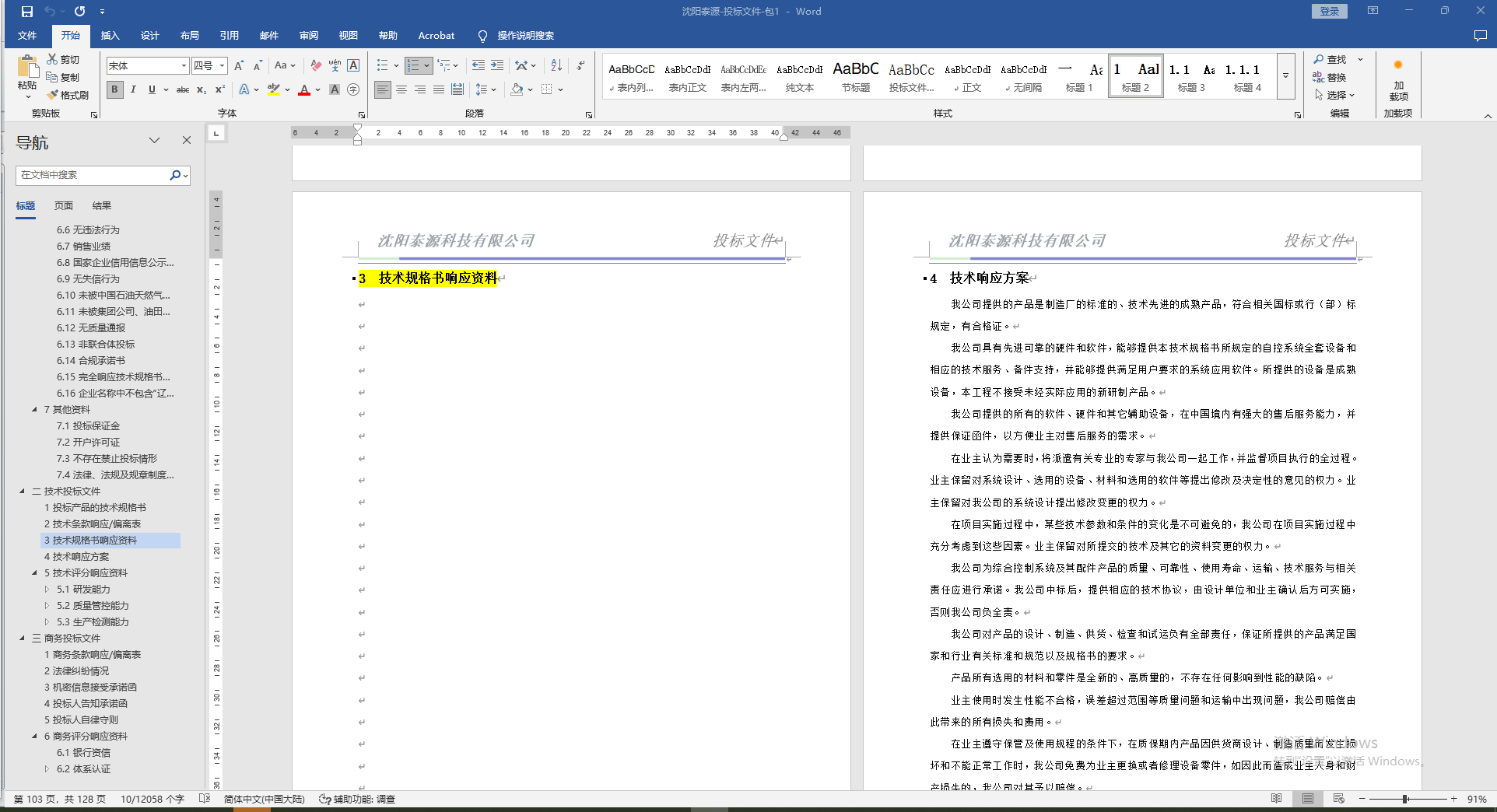
Task: Toggle bold formatting off
Action: [x=115, y=89]
